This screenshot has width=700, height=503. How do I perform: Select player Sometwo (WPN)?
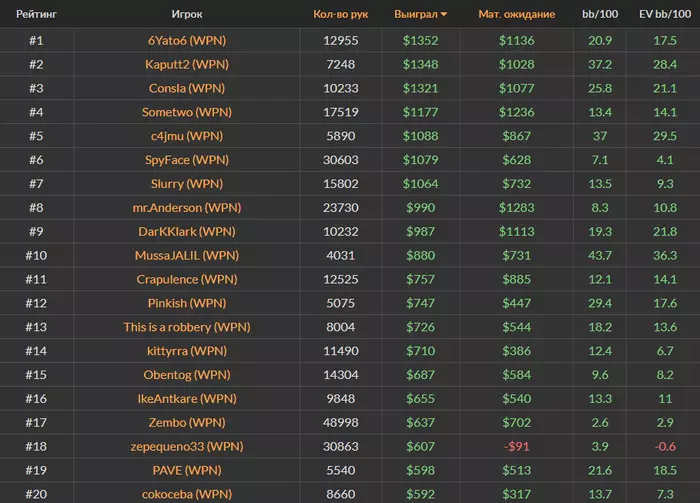tap(186, 112)
